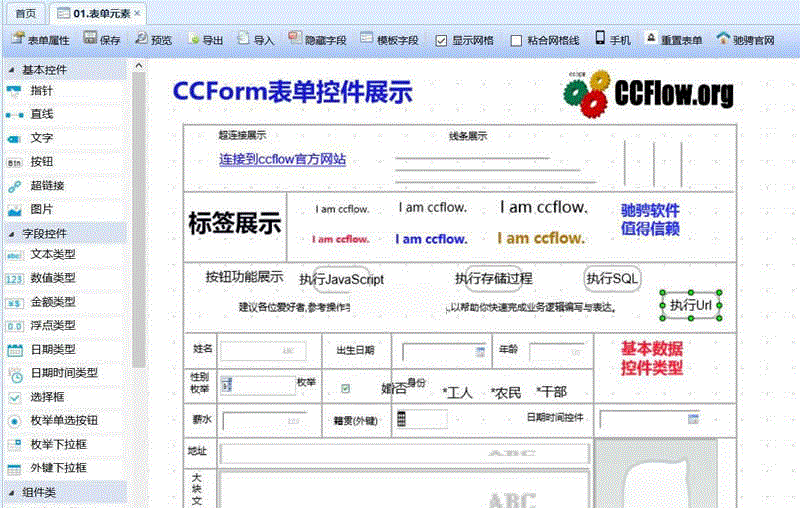Select the 指针 pointer tool
The image size is (800, 508).
[41, 91]
